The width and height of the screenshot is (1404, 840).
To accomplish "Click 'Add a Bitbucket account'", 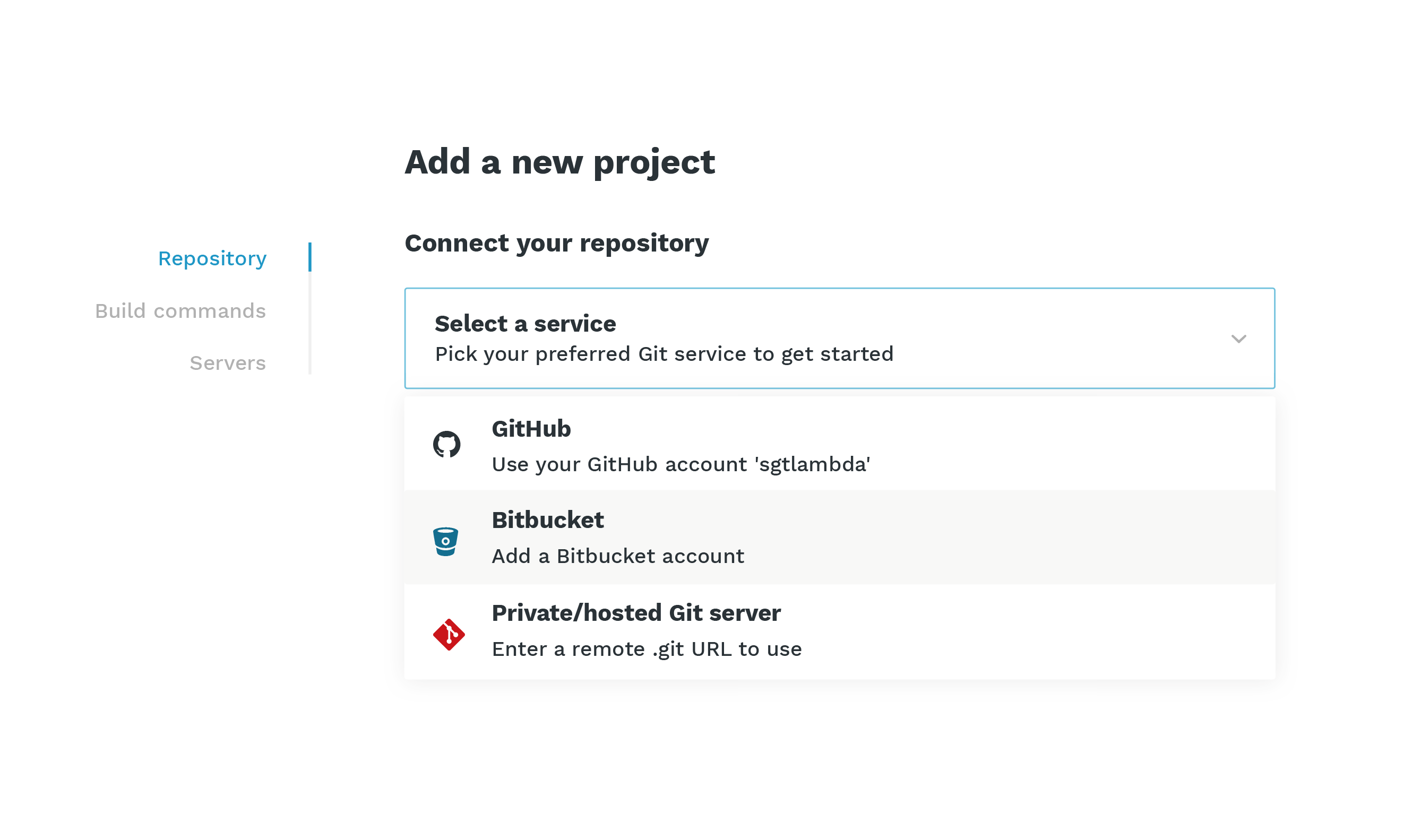I will tap(618, 556).
